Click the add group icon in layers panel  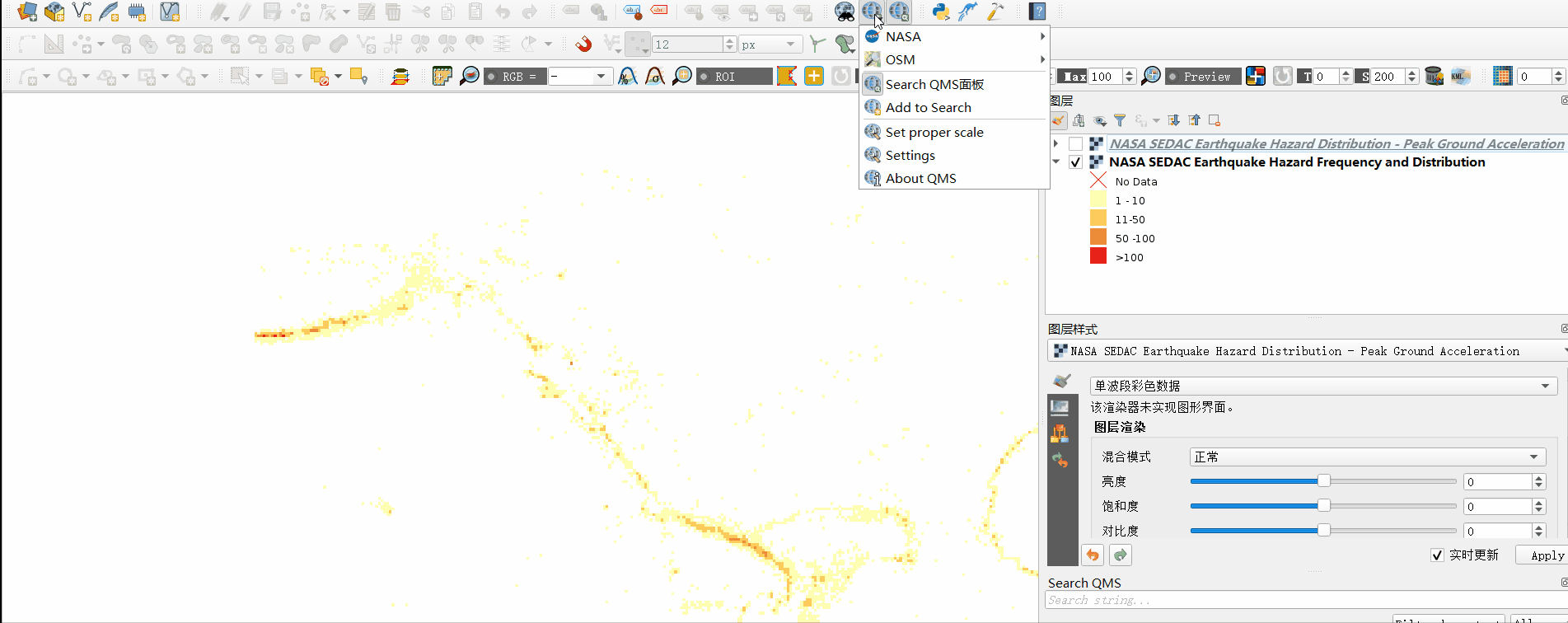1079,121
